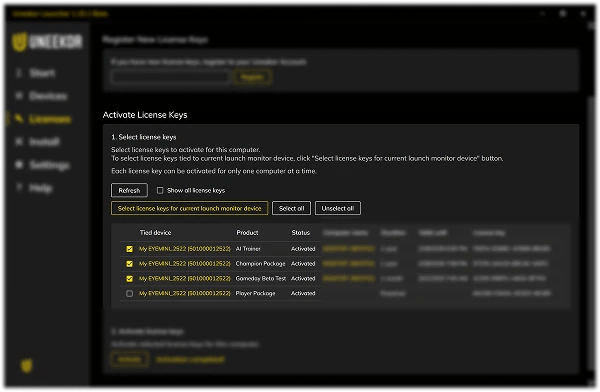
Task: Open the Start page icon
Action: pyautogui.click(x=19, y=73)
